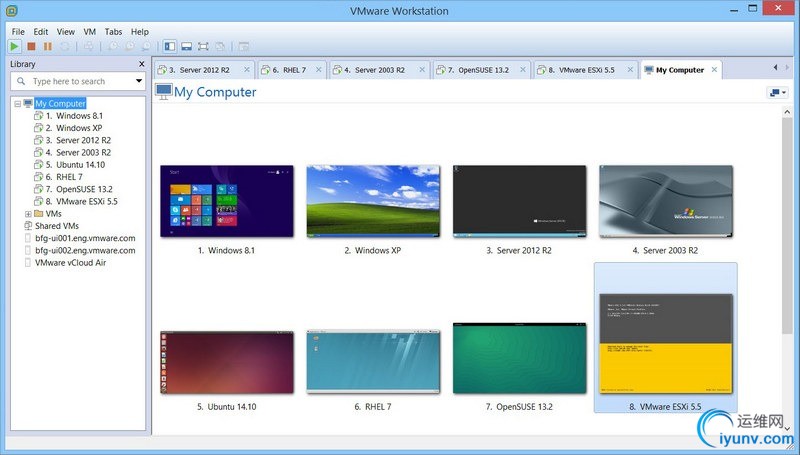Click the red Stop toolbar button
Screen dimensions: 800x455
tap(31, 46)
